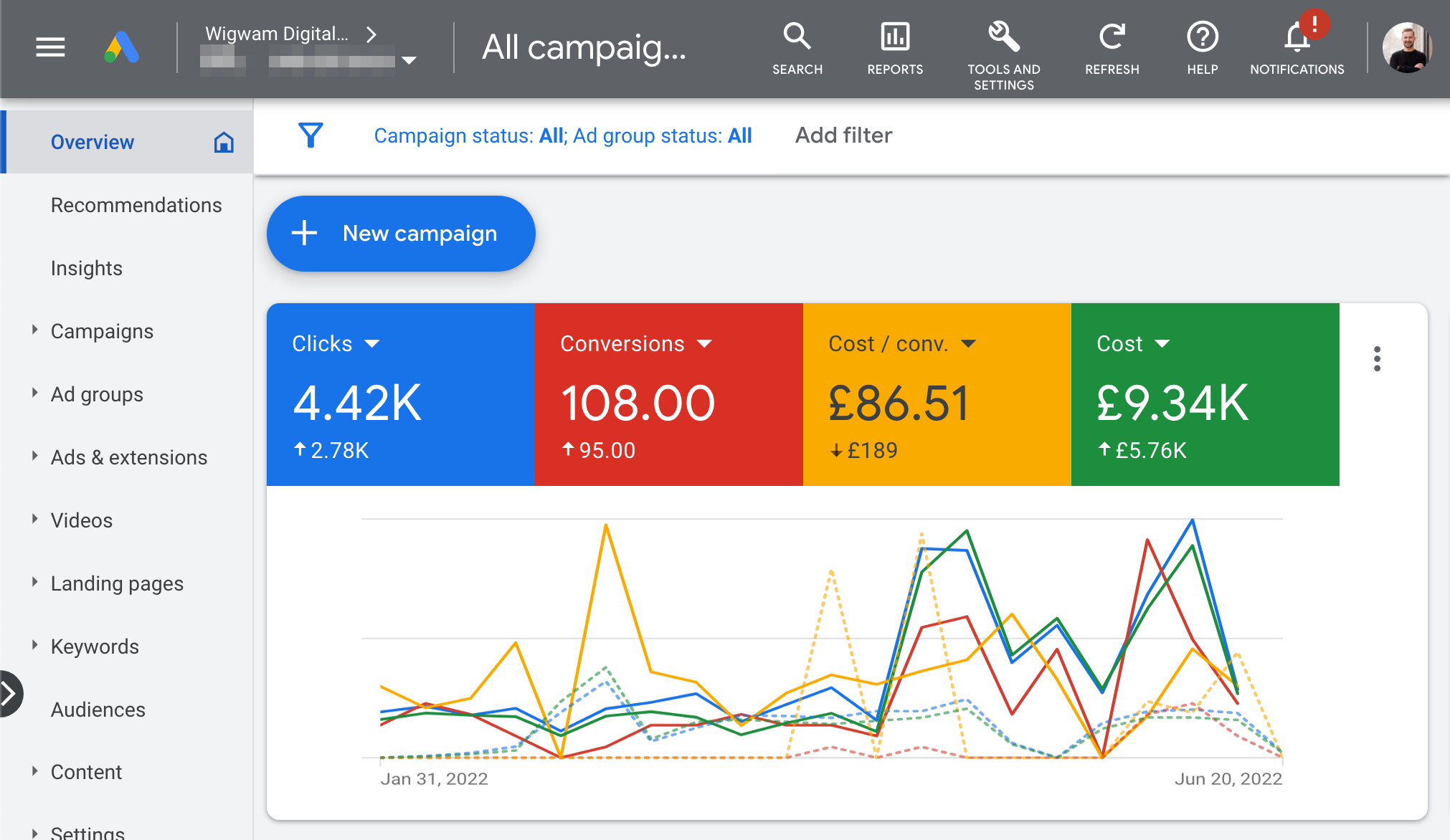Viewport: 1450px width, 840px height.
Task: Expand the Keywords sidebar section
Action: [34, 646]
